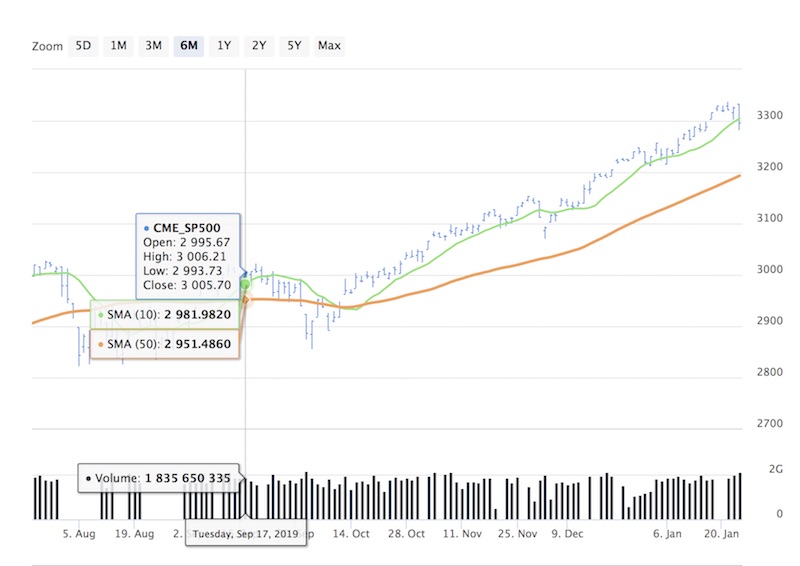800x566 pixels.
Task: Set chart range to 3M
Action: pyautogui.click(x=153, y=45)
